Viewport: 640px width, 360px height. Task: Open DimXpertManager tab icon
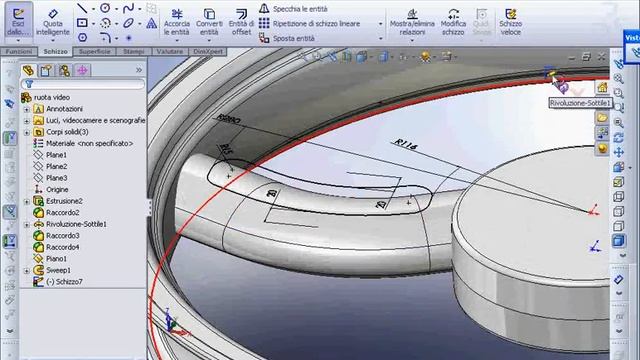click(x=82, y=71)
